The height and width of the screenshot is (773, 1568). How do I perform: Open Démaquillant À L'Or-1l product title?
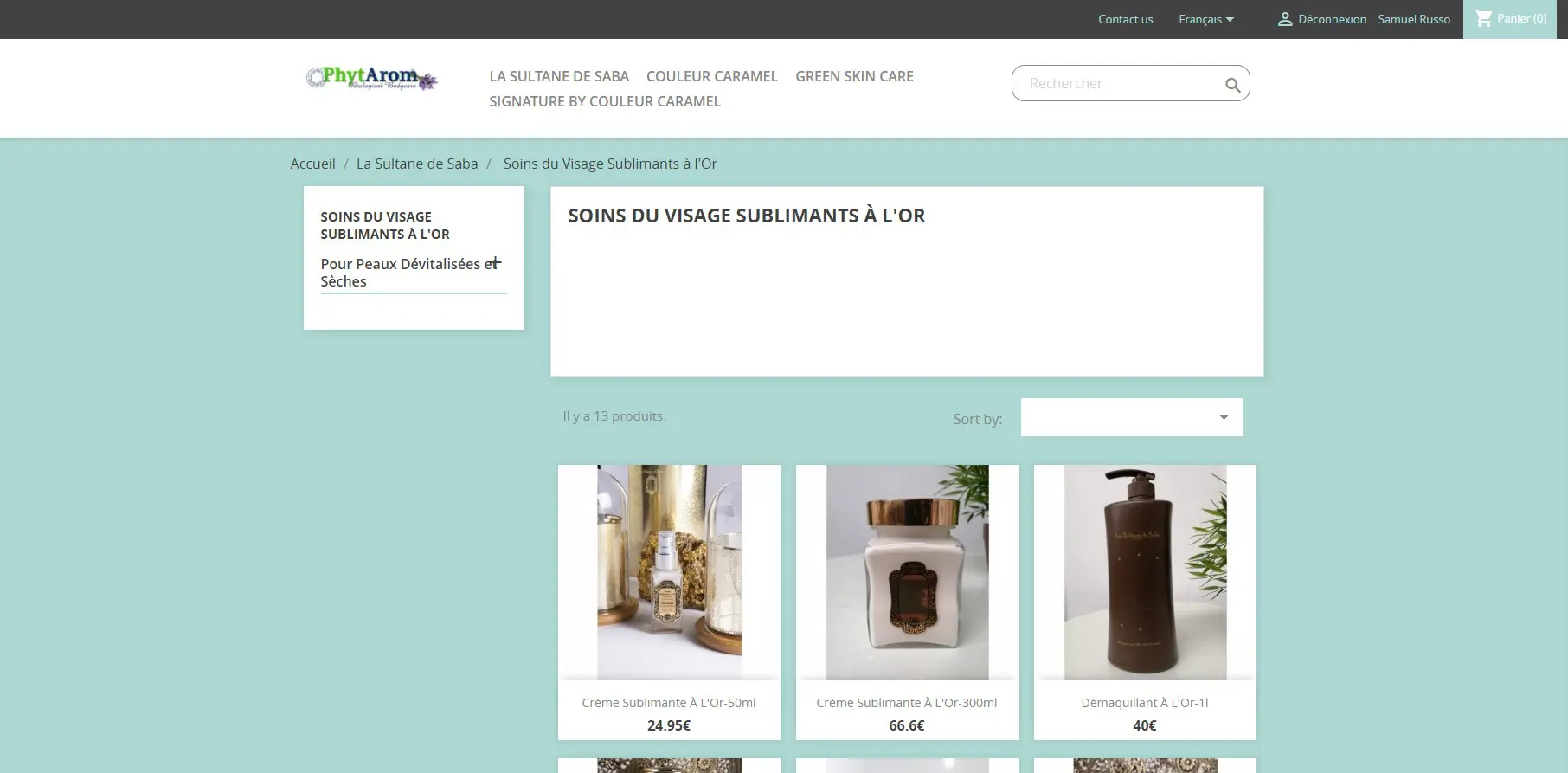[1145, 703]
